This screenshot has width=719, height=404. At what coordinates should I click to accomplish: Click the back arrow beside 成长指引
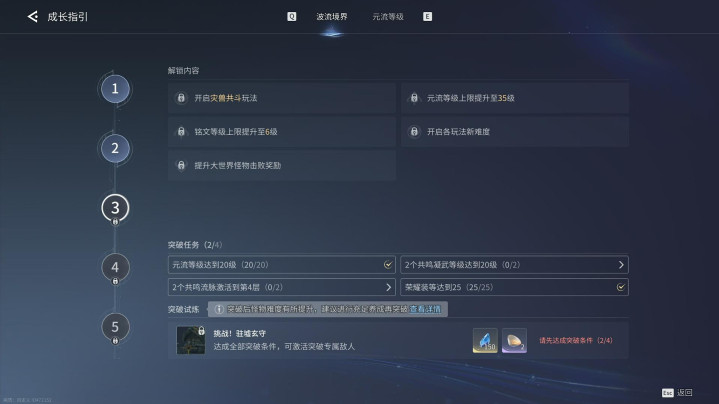pos(33,17)
